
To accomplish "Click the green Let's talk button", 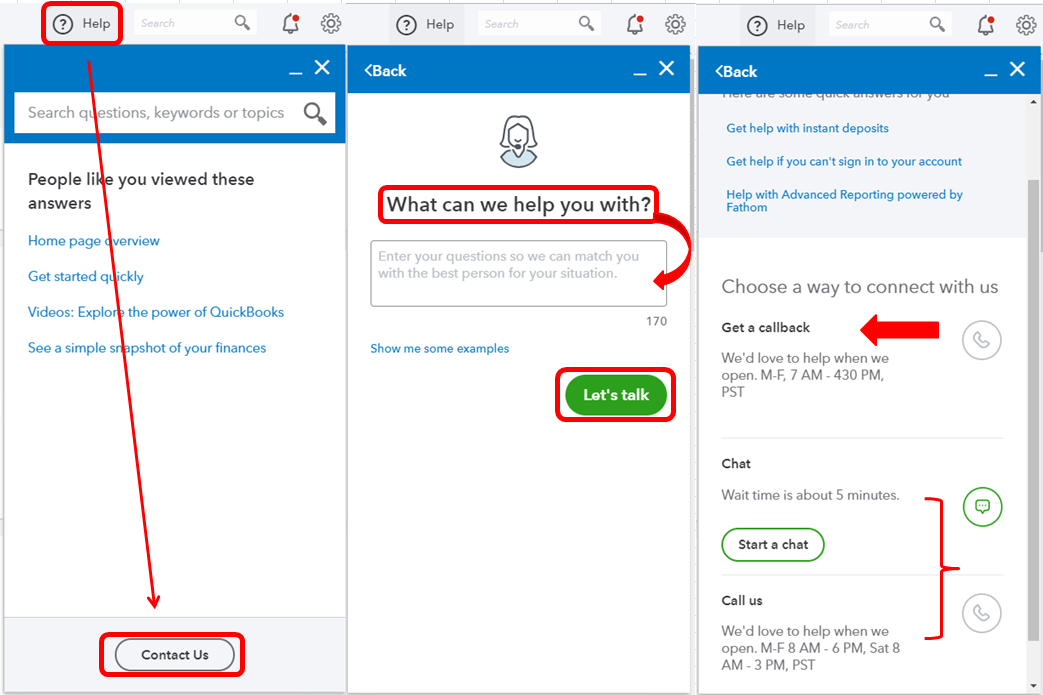I will point(616,394).
